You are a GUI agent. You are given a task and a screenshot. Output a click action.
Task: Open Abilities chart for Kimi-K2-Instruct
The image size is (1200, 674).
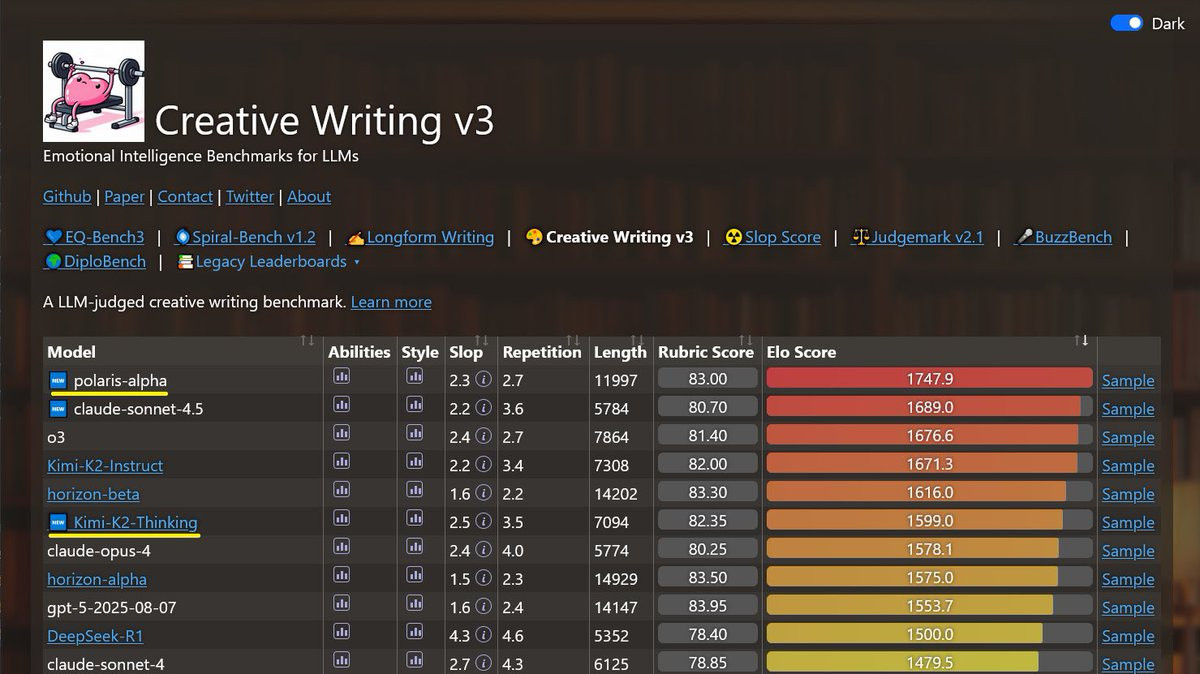(x=341, y=462)
